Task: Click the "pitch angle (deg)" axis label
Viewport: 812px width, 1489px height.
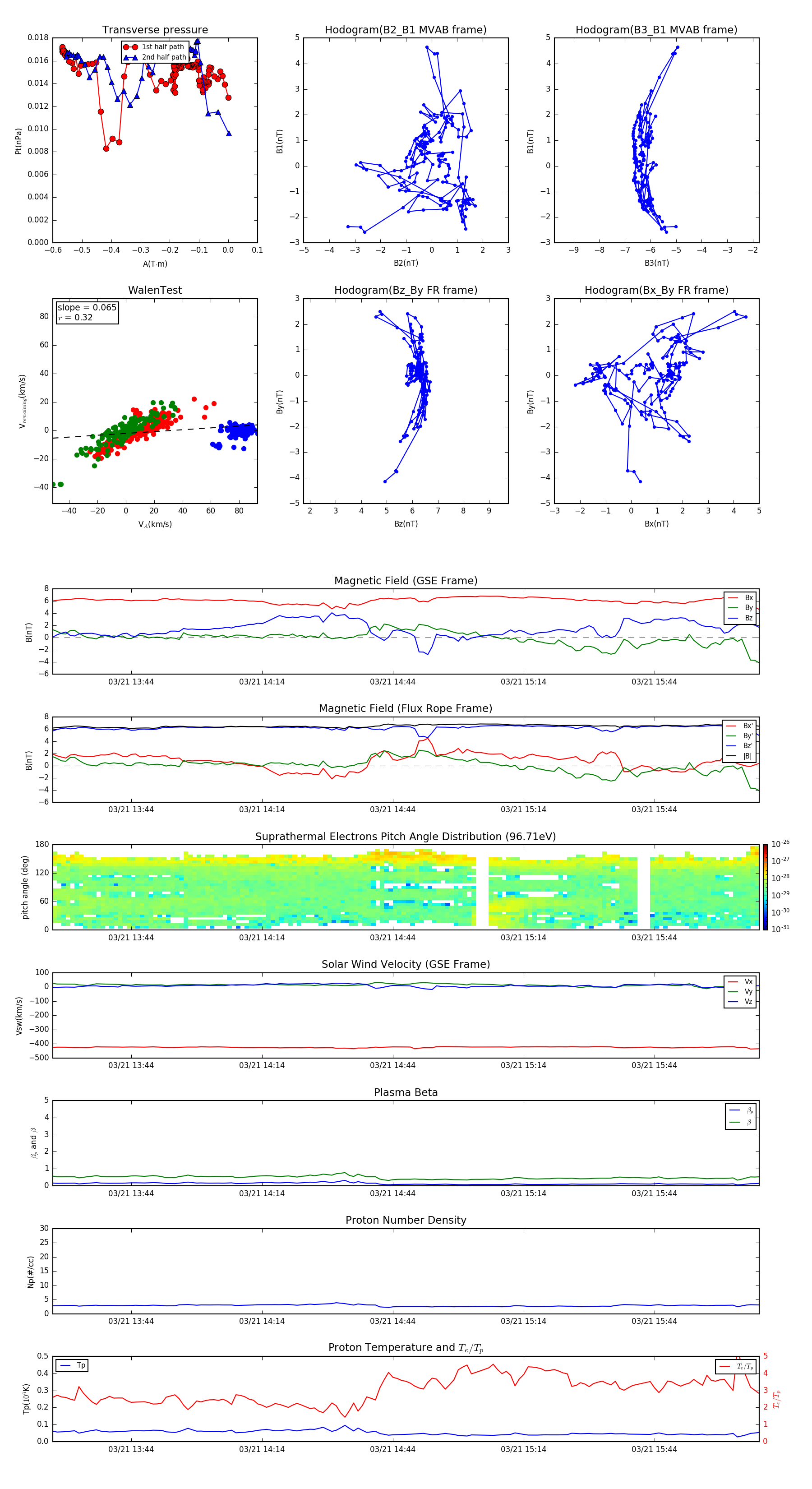Action: pos(25,887)
